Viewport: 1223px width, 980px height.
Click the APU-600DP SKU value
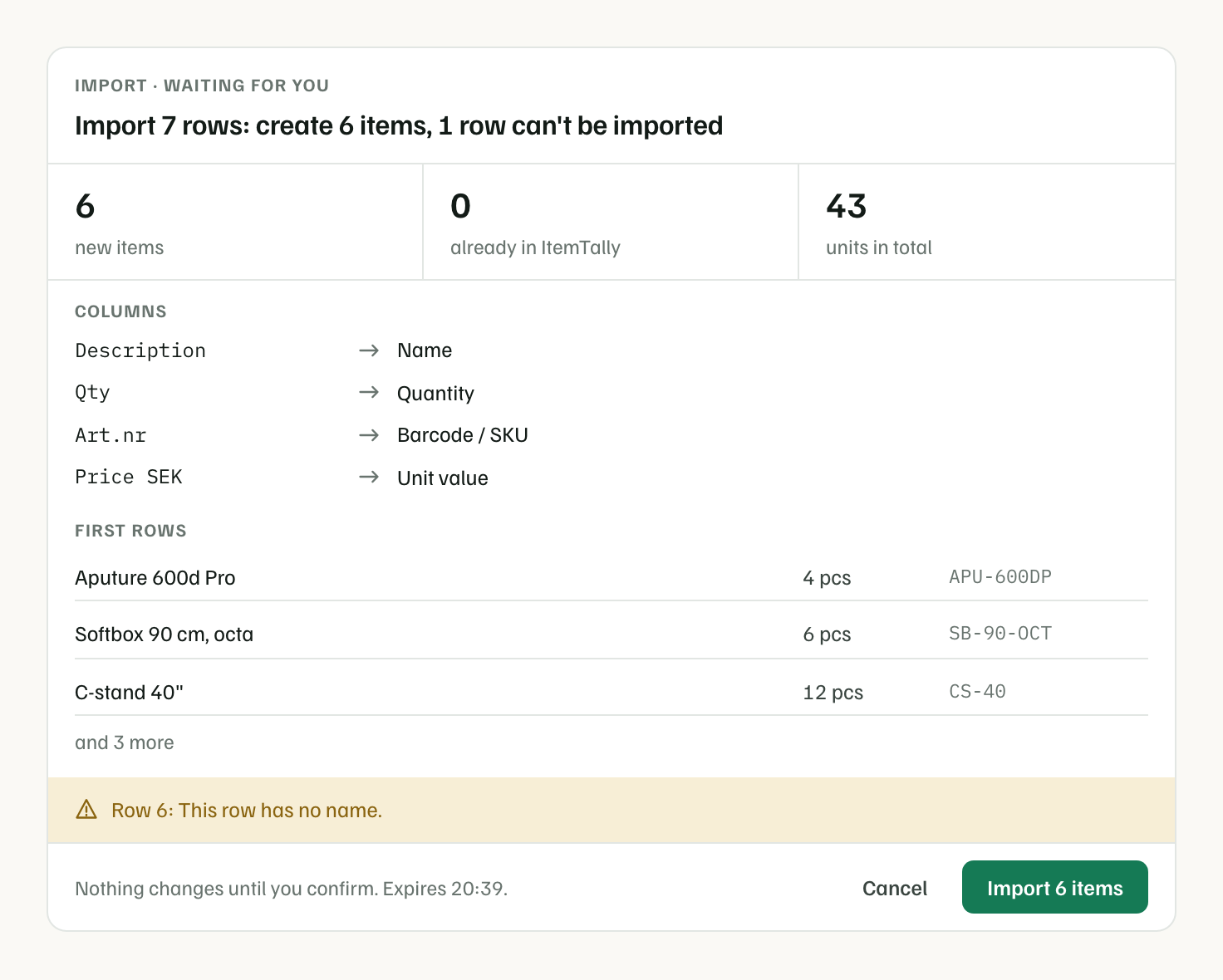(x=1000, y=576)
